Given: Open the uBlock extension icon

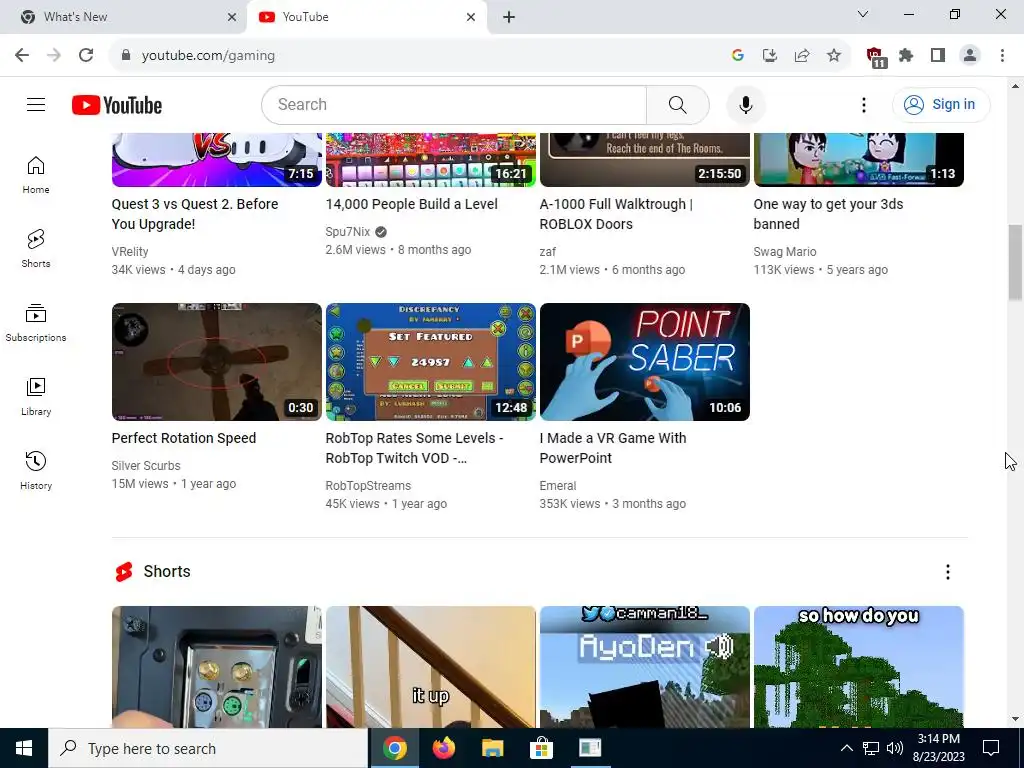Looking at the screenshot, I should [875, 57].
